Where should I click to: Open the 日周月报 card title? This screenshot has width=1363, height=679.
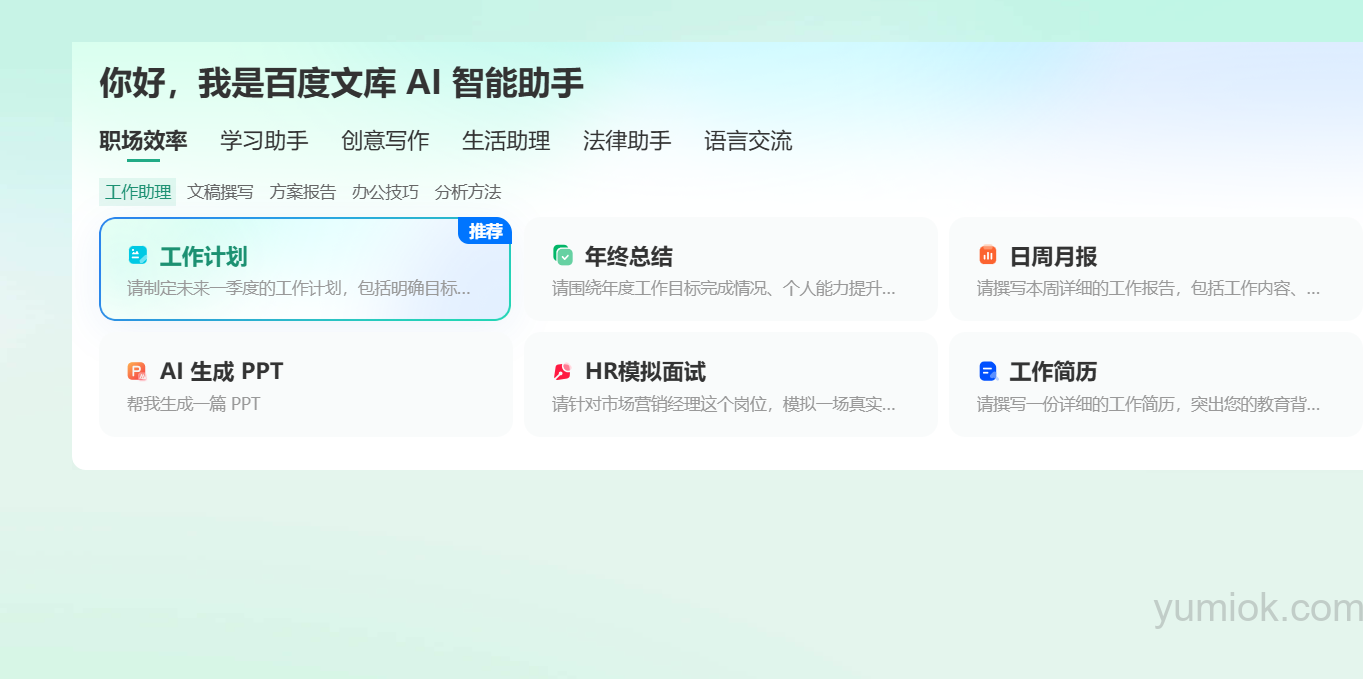(1054, 257)
